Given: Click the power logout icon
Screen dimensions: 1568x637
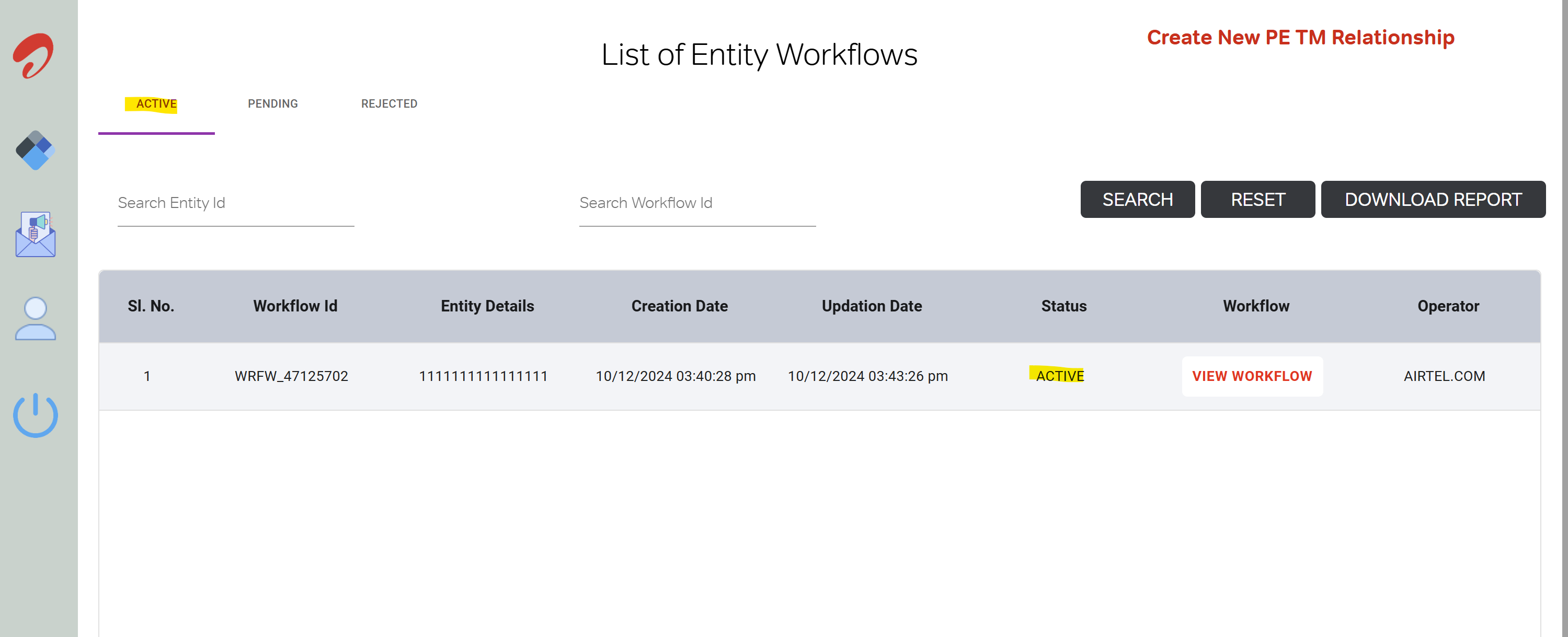Looking at the screenshot, I should tap(36, 415).
